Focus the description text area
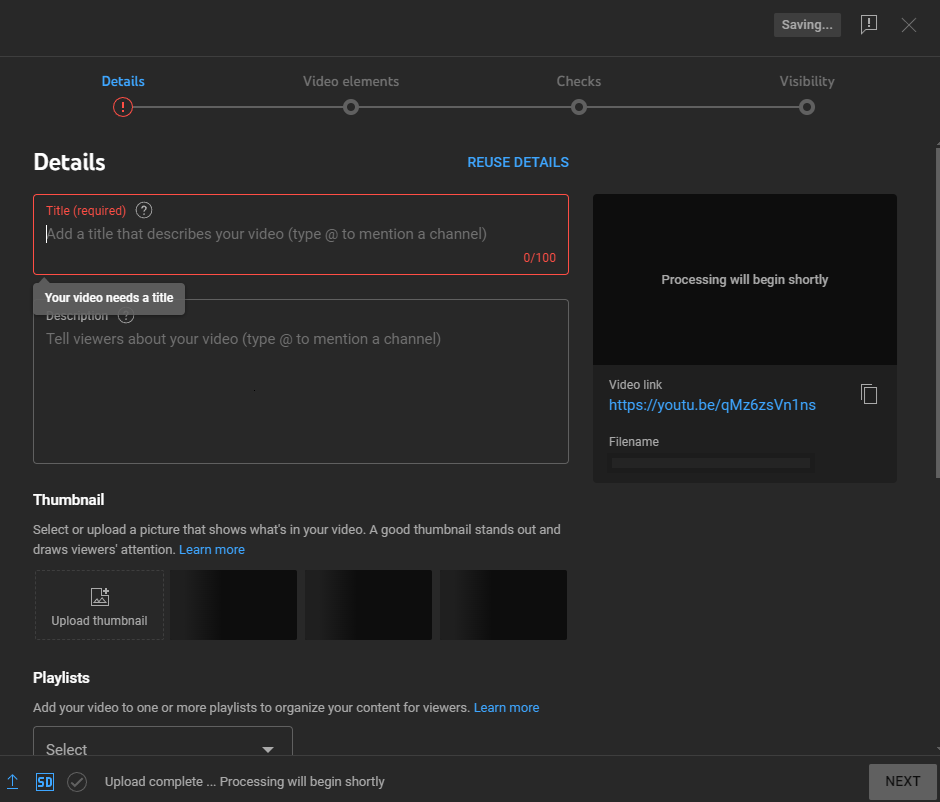This screenshot has height=802, width=940. 301,382
